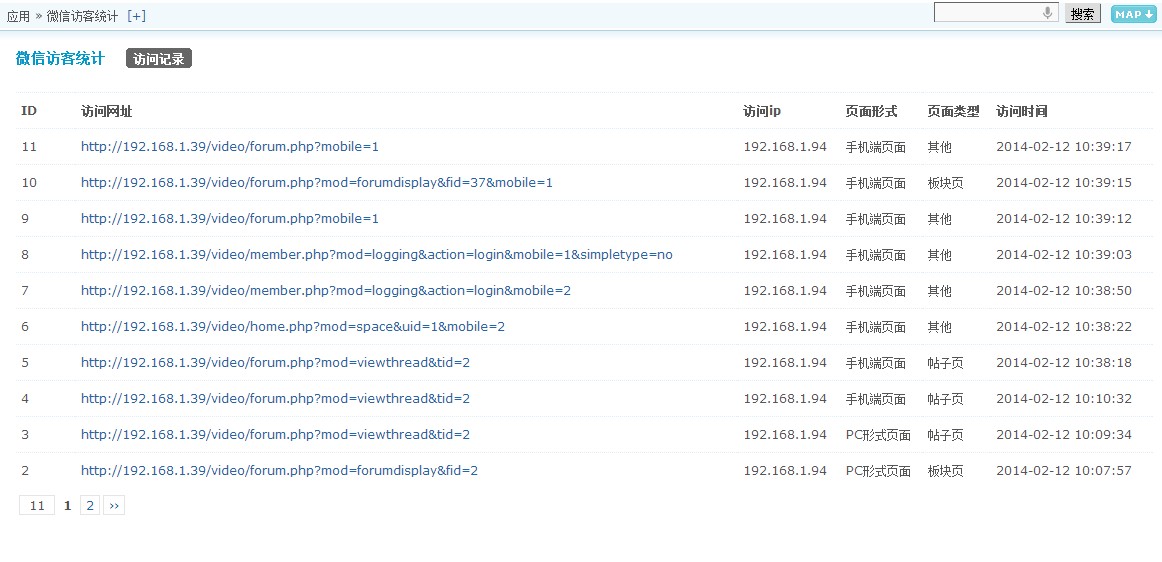Select timestamp 2014-02-12 10:07:57
1162x562 pixels.
pyautogui.click(x=1064, y=470)
